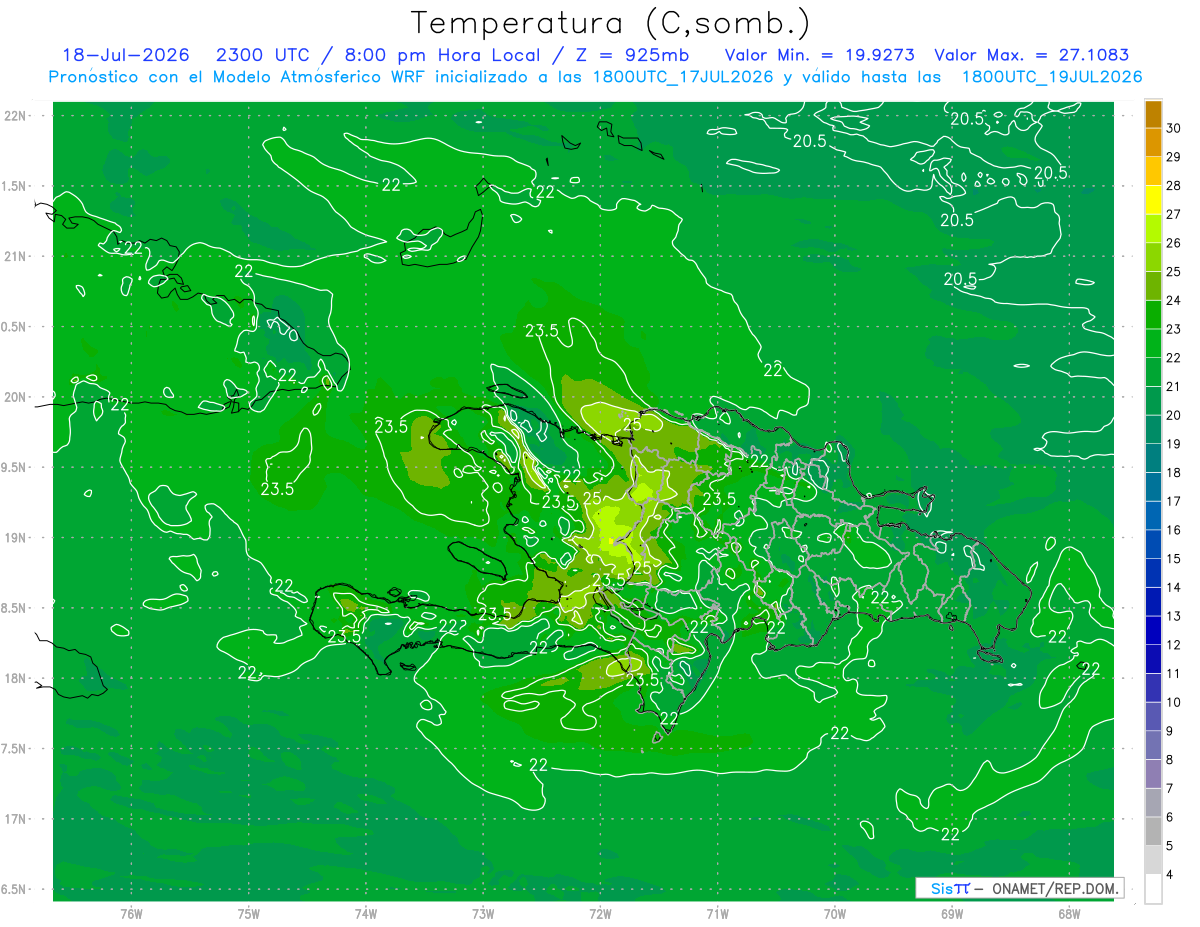The image size is (1200, 927).
Task: Select the '19N' latitude axis label
Action: point(15,537)
